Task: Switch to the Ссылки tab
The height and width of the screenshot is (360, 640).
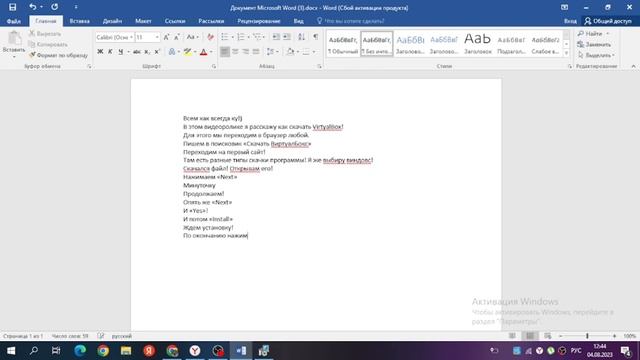Action: pos(175,21)
